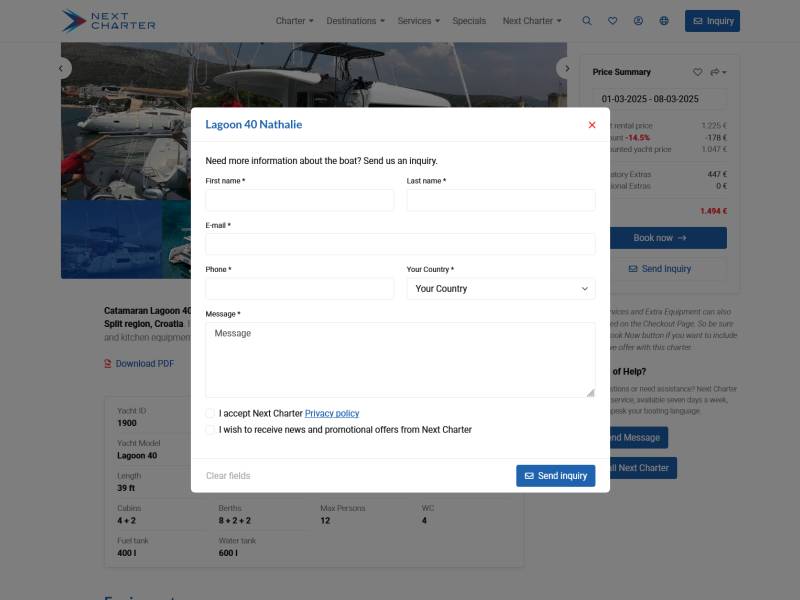Click the Max Persons value 12

click(325, 520)
